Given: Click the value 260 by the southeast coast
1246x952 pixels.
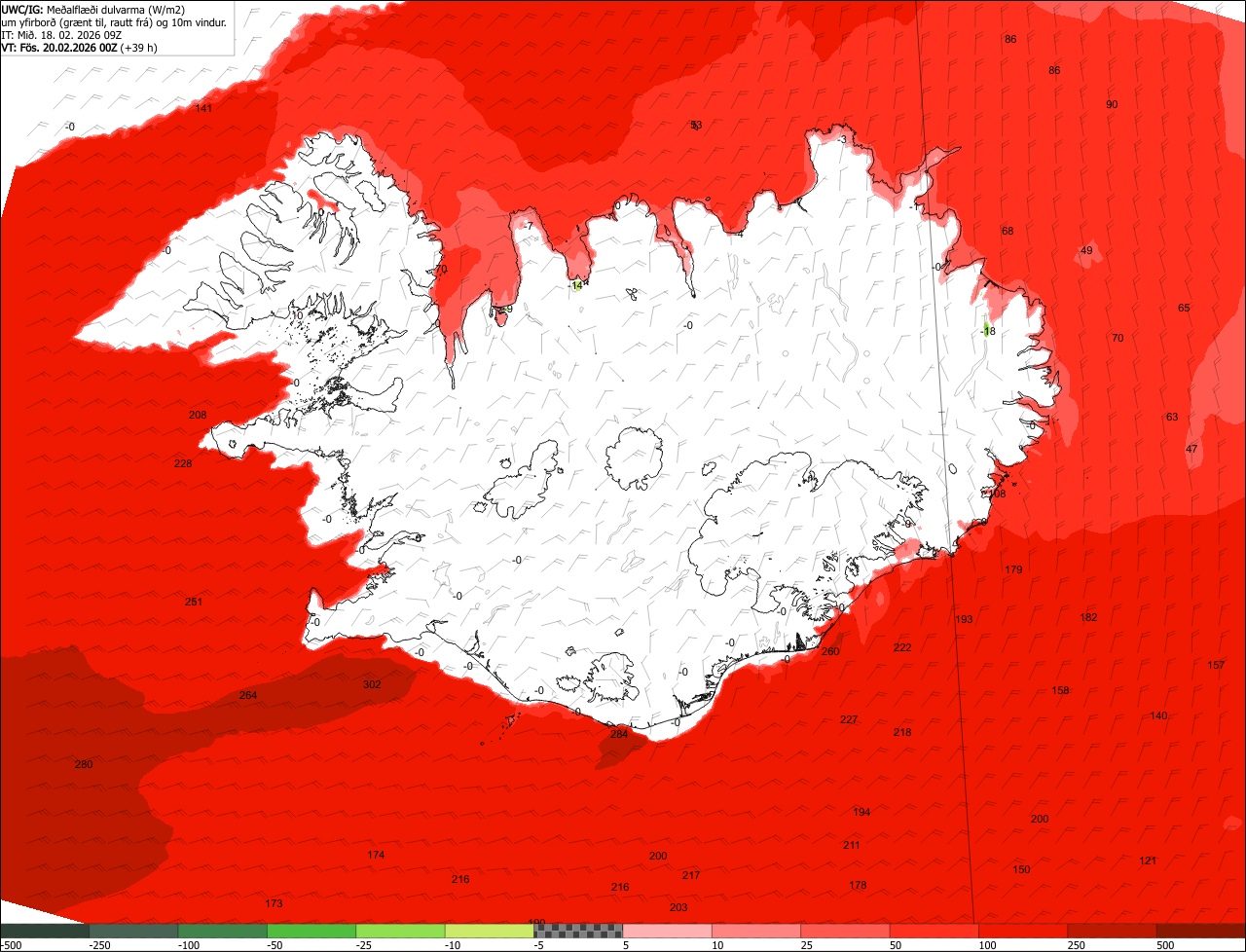Looking at the screenshot, I should [x=830, y=651].
